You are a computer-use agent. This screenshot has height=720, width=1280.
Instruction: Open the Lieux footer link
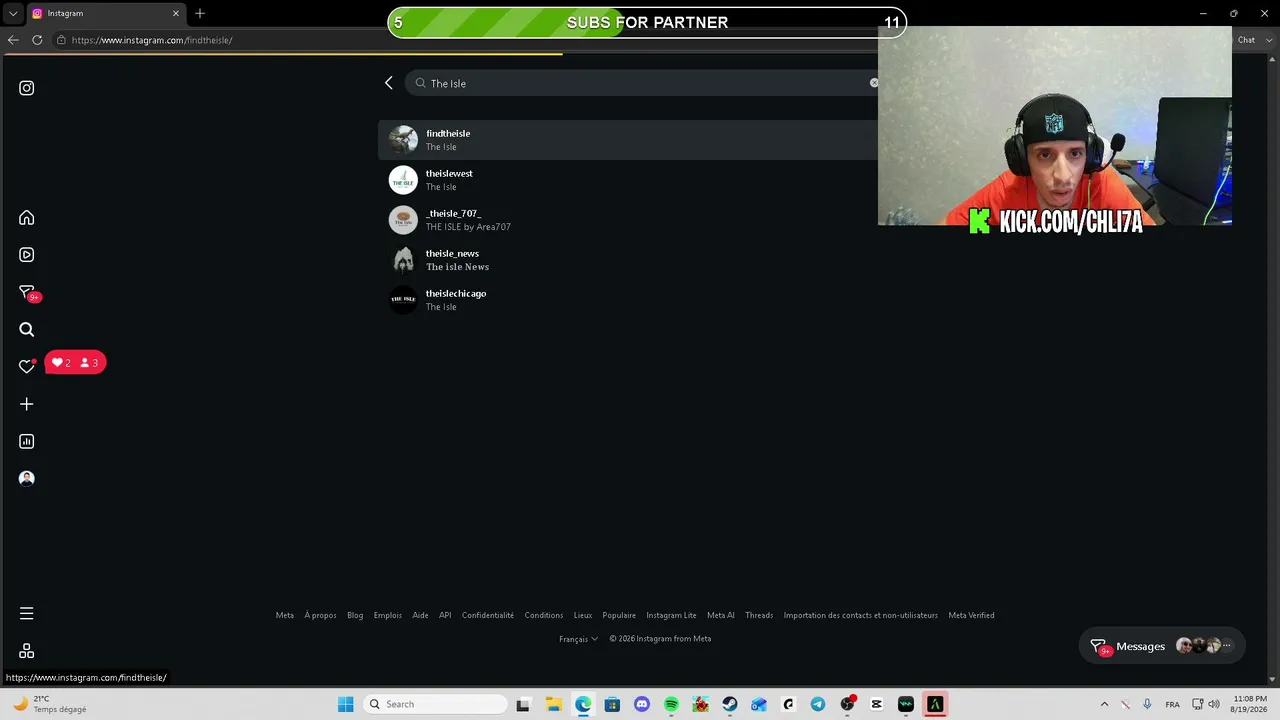point(583,616)
